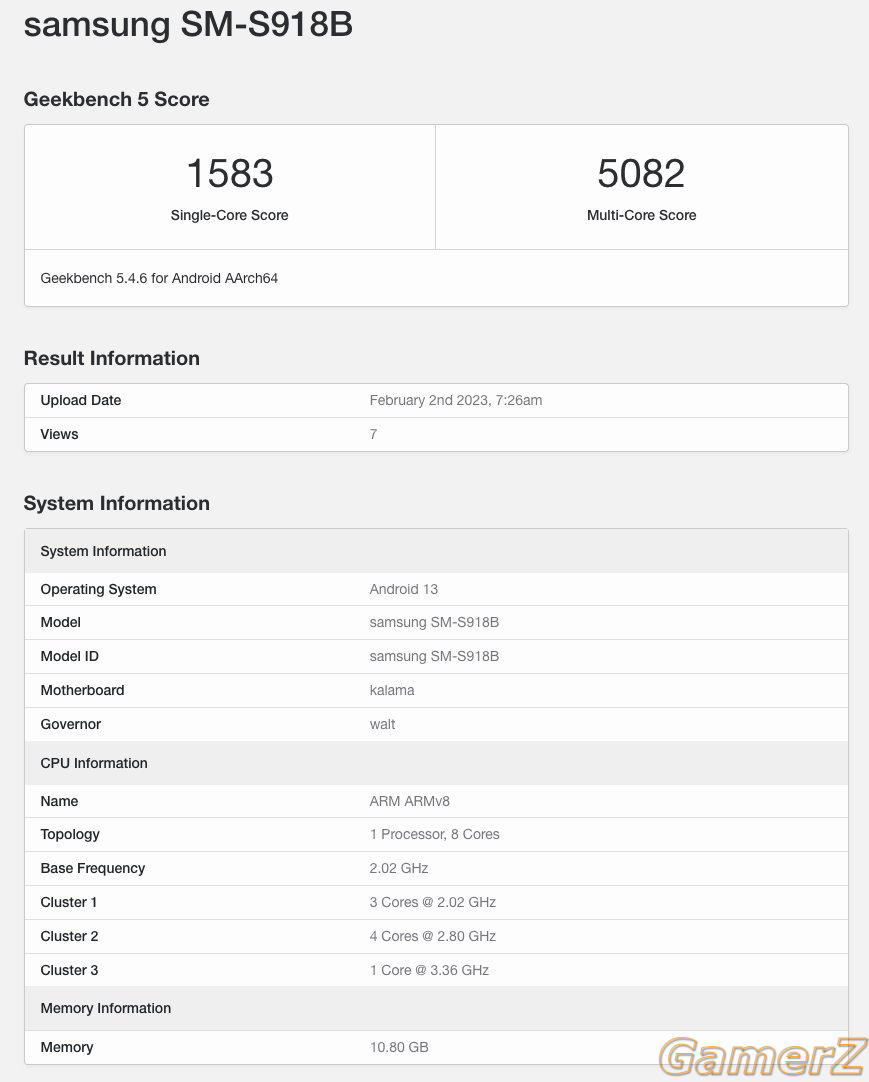869x1082 pixels.
Task: Click the "Governor" label
Action: click(70, 724)
